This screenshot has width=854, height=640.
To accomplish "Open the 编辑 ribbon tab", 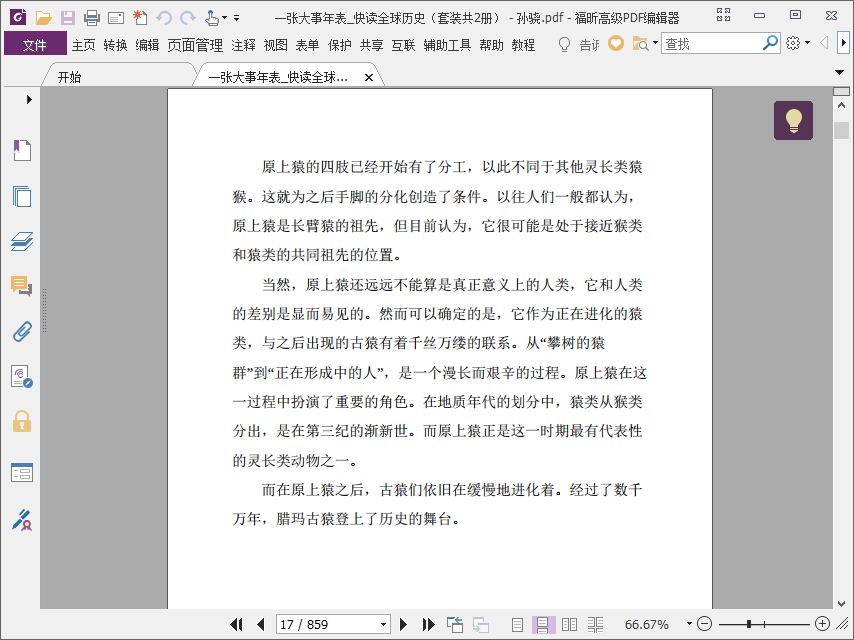I will coord(148,45).
